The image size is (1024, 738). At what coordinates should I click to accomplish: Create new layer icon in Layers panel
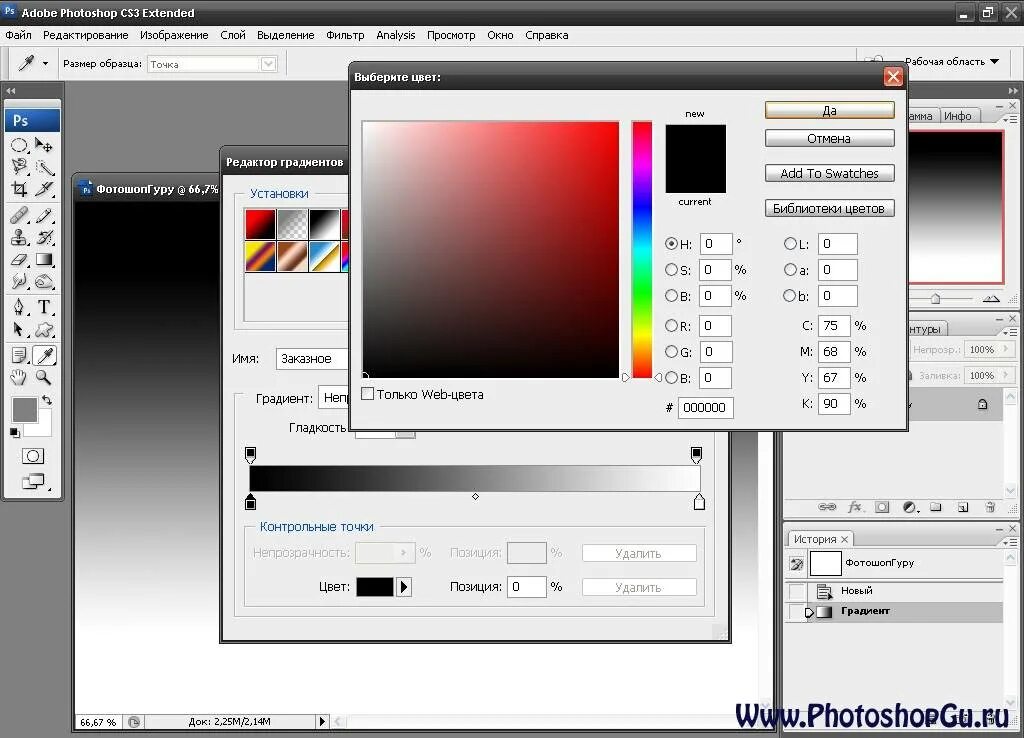click(963, 507)
